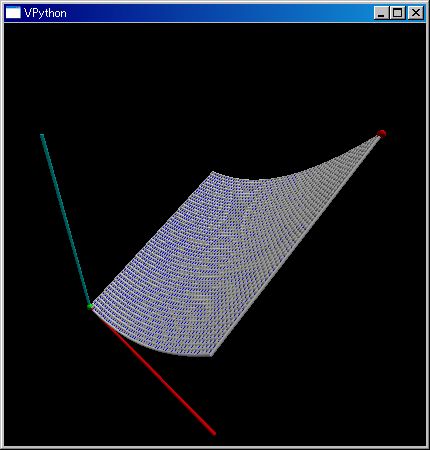The width and height of the screenshot is (430, 450).
Task: Click the top end of the teal axis
Action: [42, 135]
